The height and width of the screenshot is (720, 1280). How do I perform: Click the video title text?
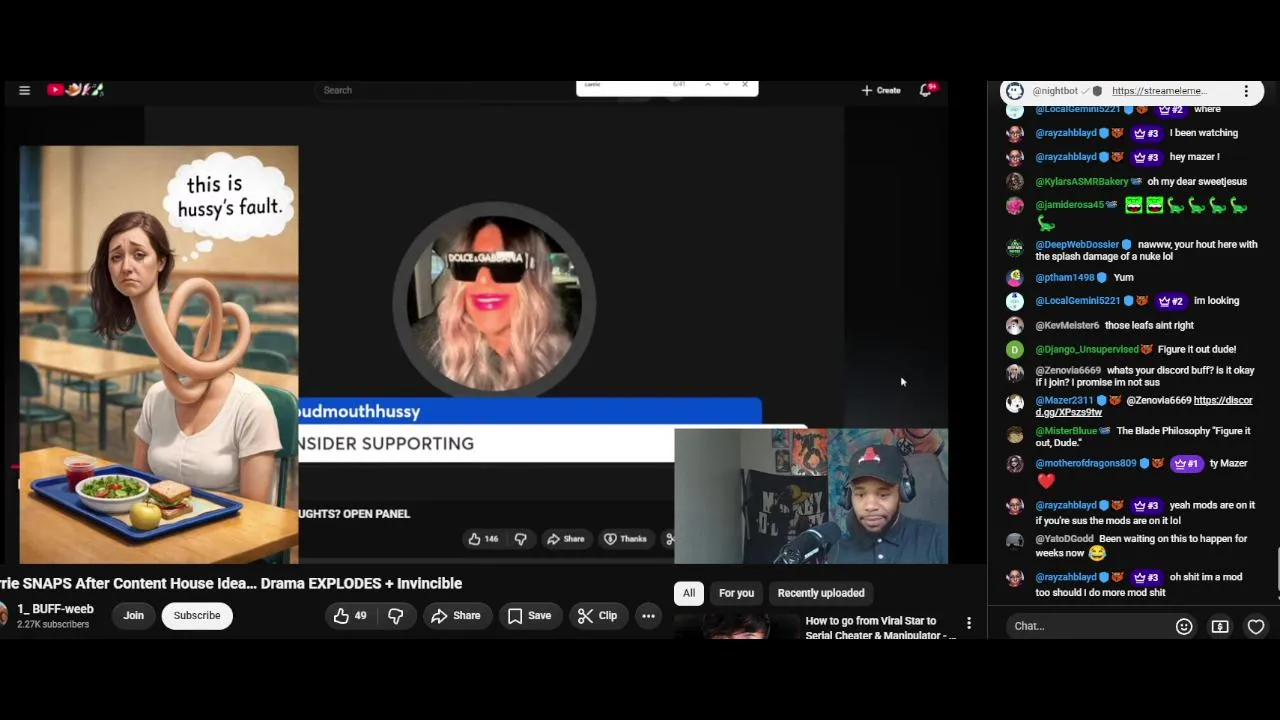click(x=231, y=584)
